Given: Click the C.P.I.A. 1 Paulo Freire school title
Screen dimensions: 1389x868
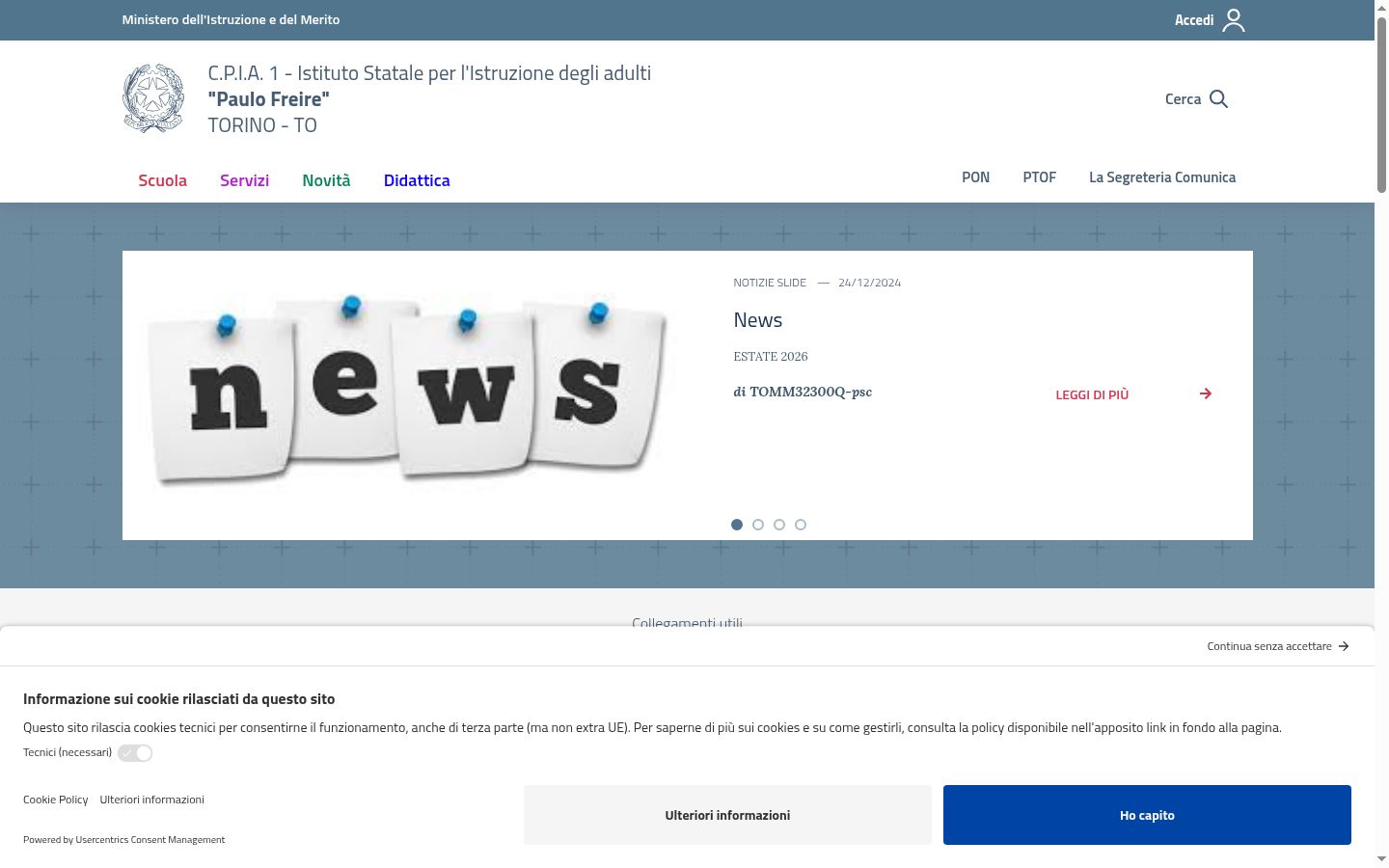Looking at the screenshot, I should tap(429, 98).
